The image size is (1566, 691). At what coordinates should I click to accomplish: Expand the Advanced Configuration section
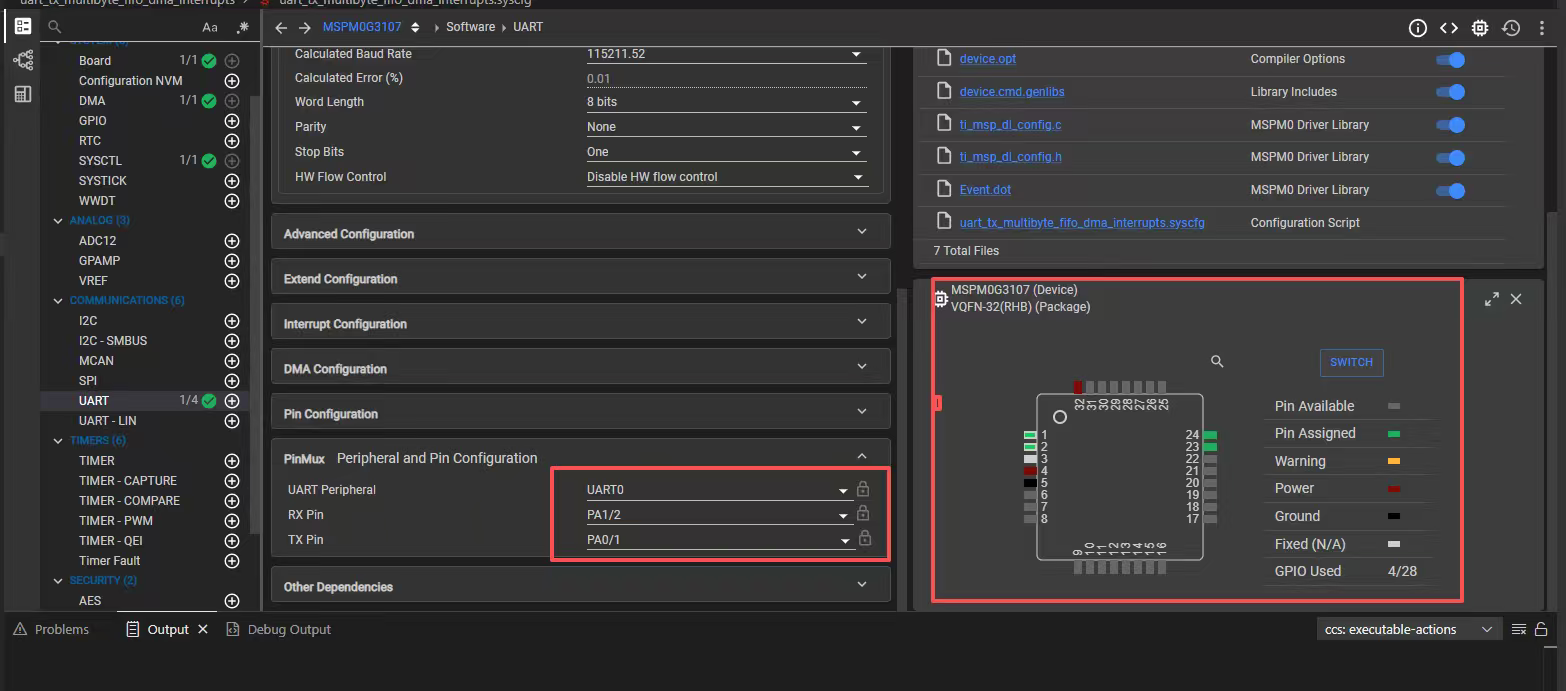[x=580, y=232]
